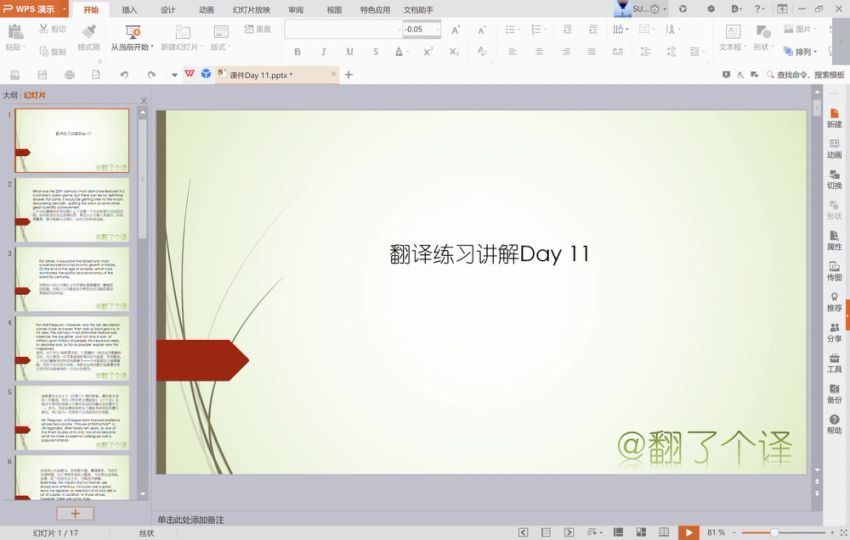The image size is (850, 540).
Task: Toggle Italic formatting
Action: point(324,52)
